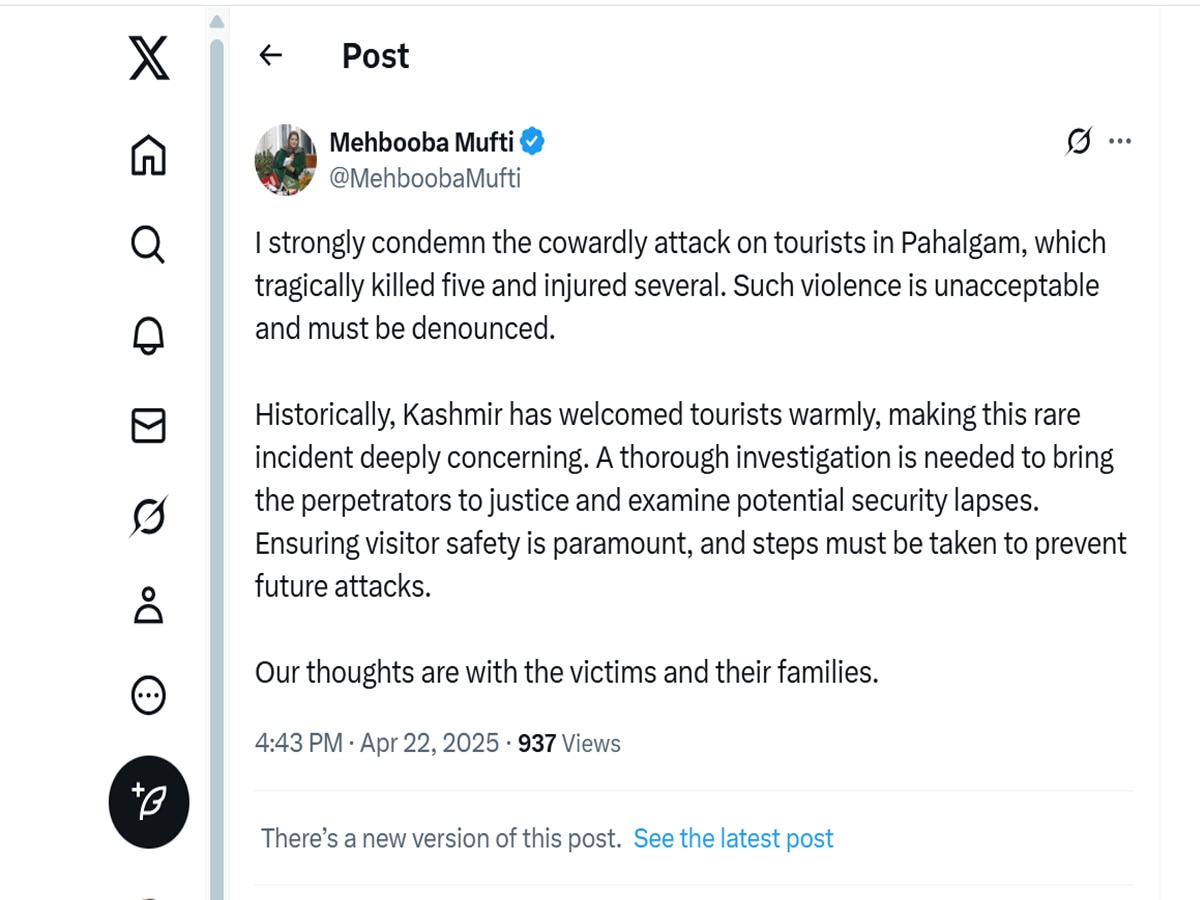Click the vertical scrollbar beside the sidebar
Viewport: 1200px width, 900px height.
(217, 460)
